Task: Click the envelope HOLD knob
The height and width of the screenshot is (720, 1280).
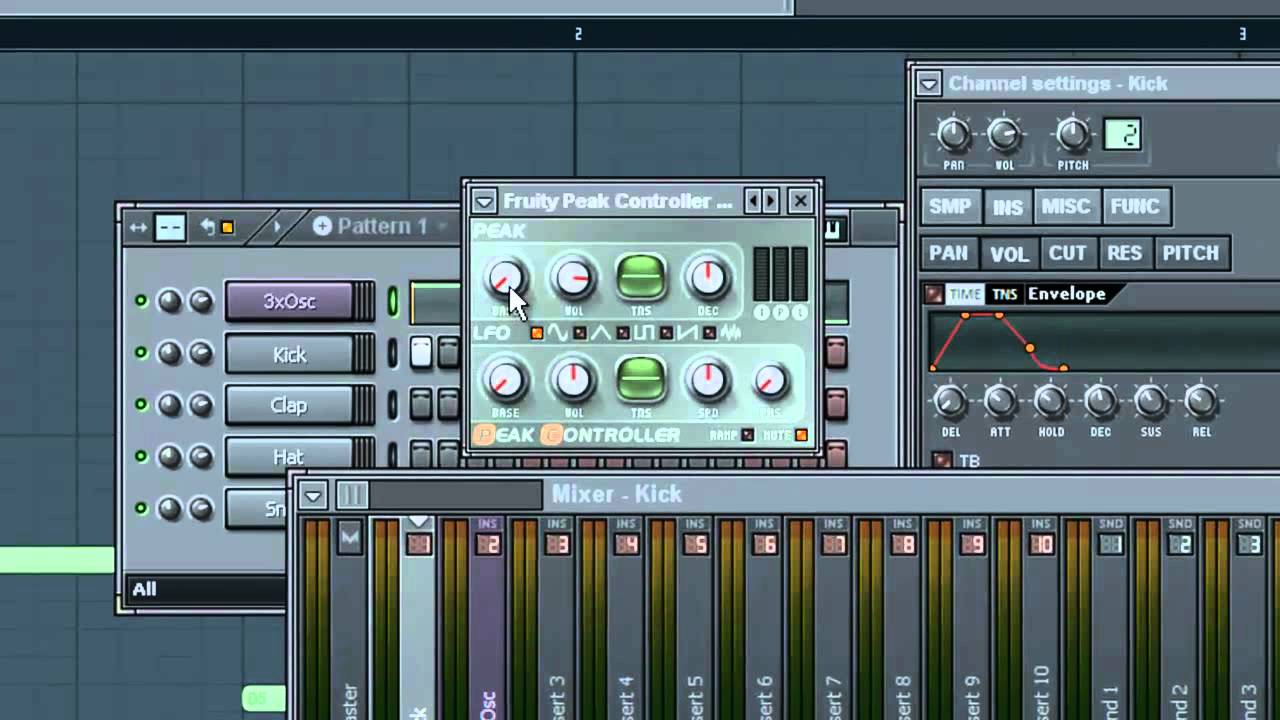Action: (x=1050, y=402)
